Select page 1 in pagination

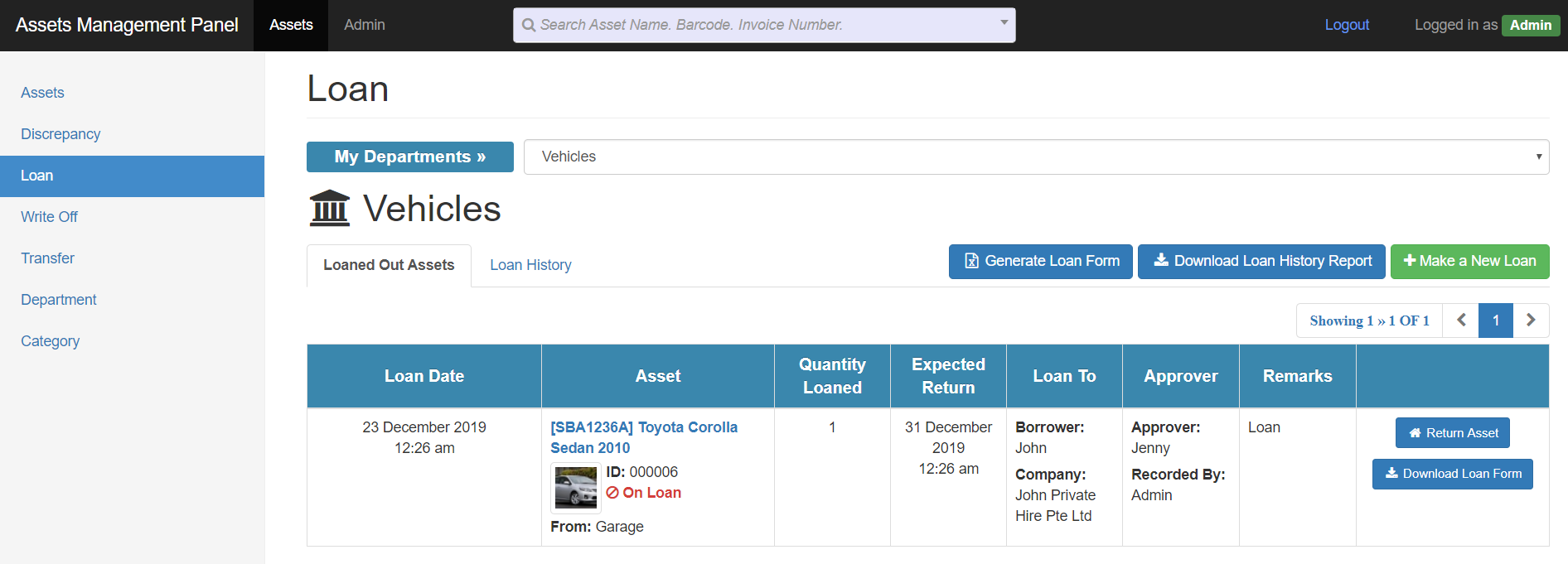pos(1496,321)
